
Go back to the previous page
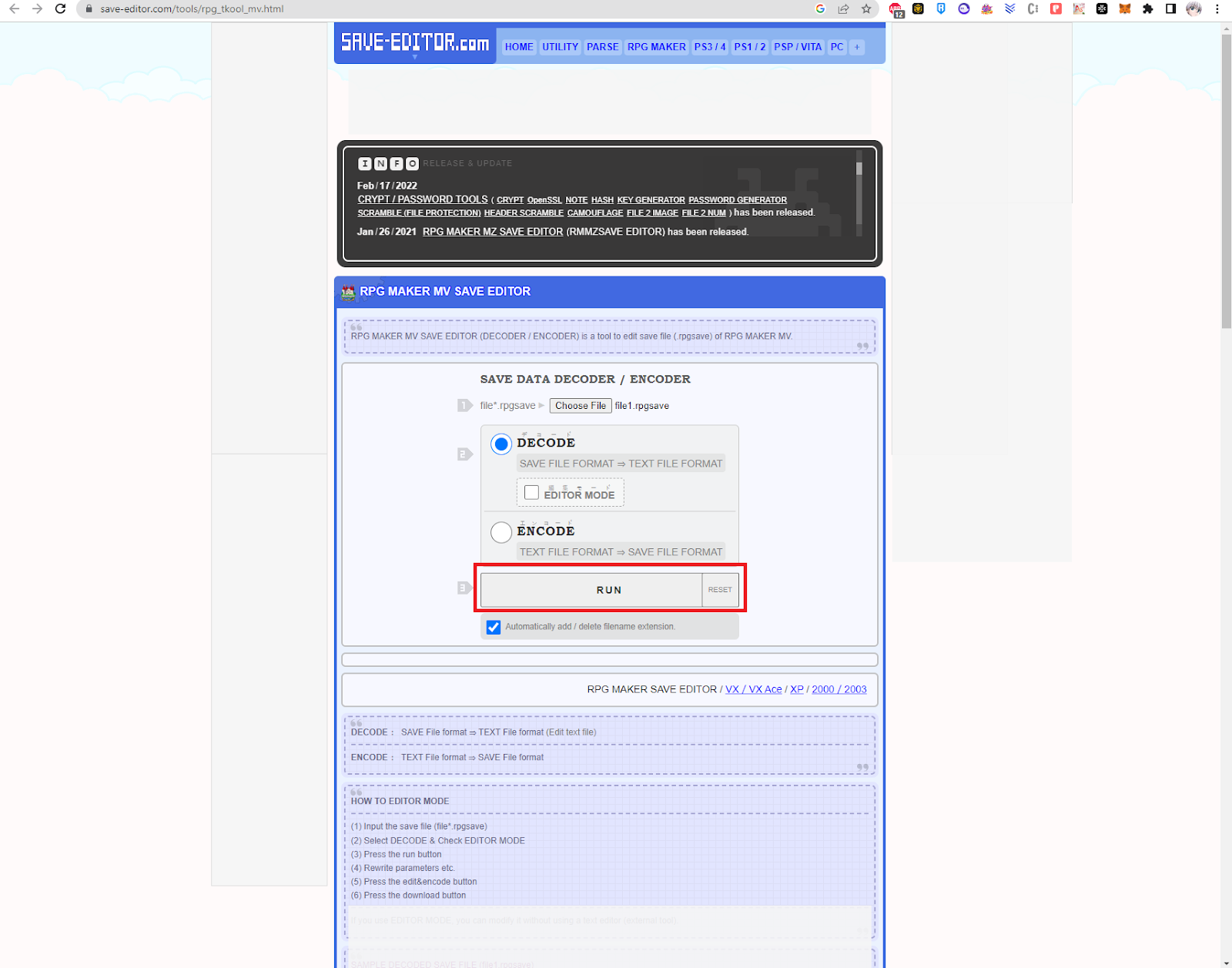(x=14, y=9)
